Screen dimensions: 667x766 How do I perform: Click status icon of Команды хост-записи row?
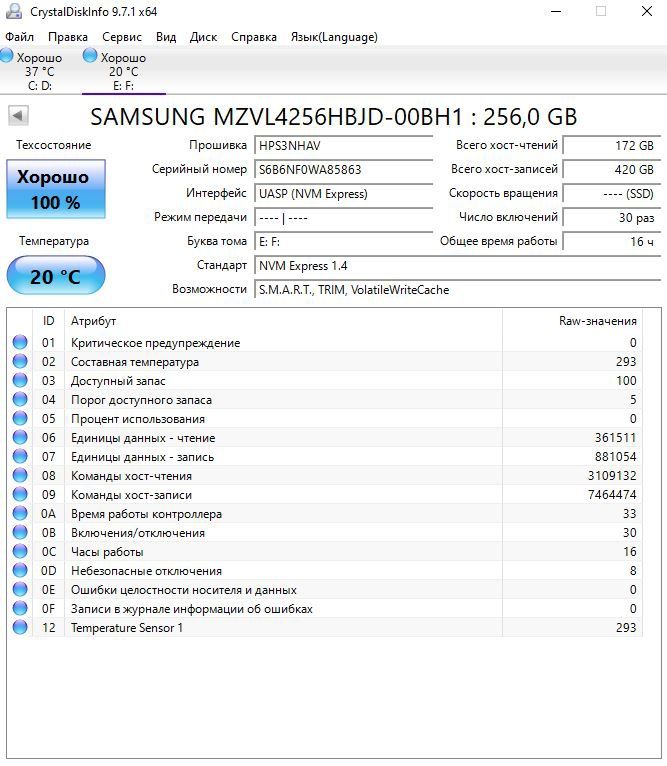(x=20, y=494)
